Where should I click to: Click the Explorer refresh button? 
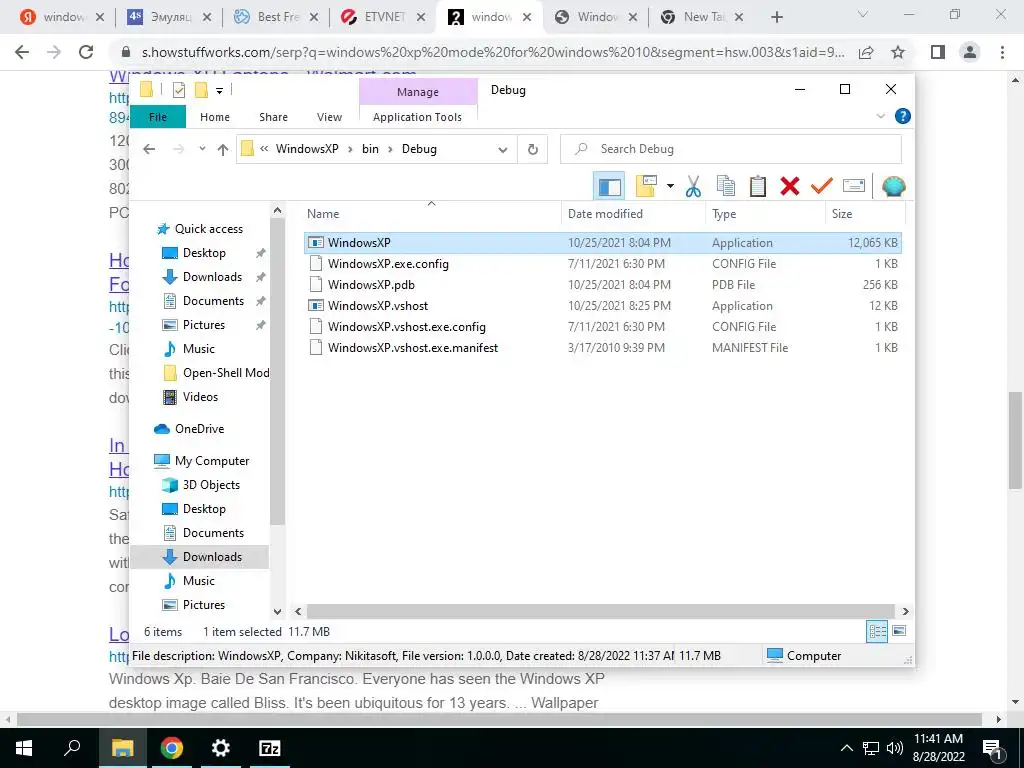(x=533, y=150)
